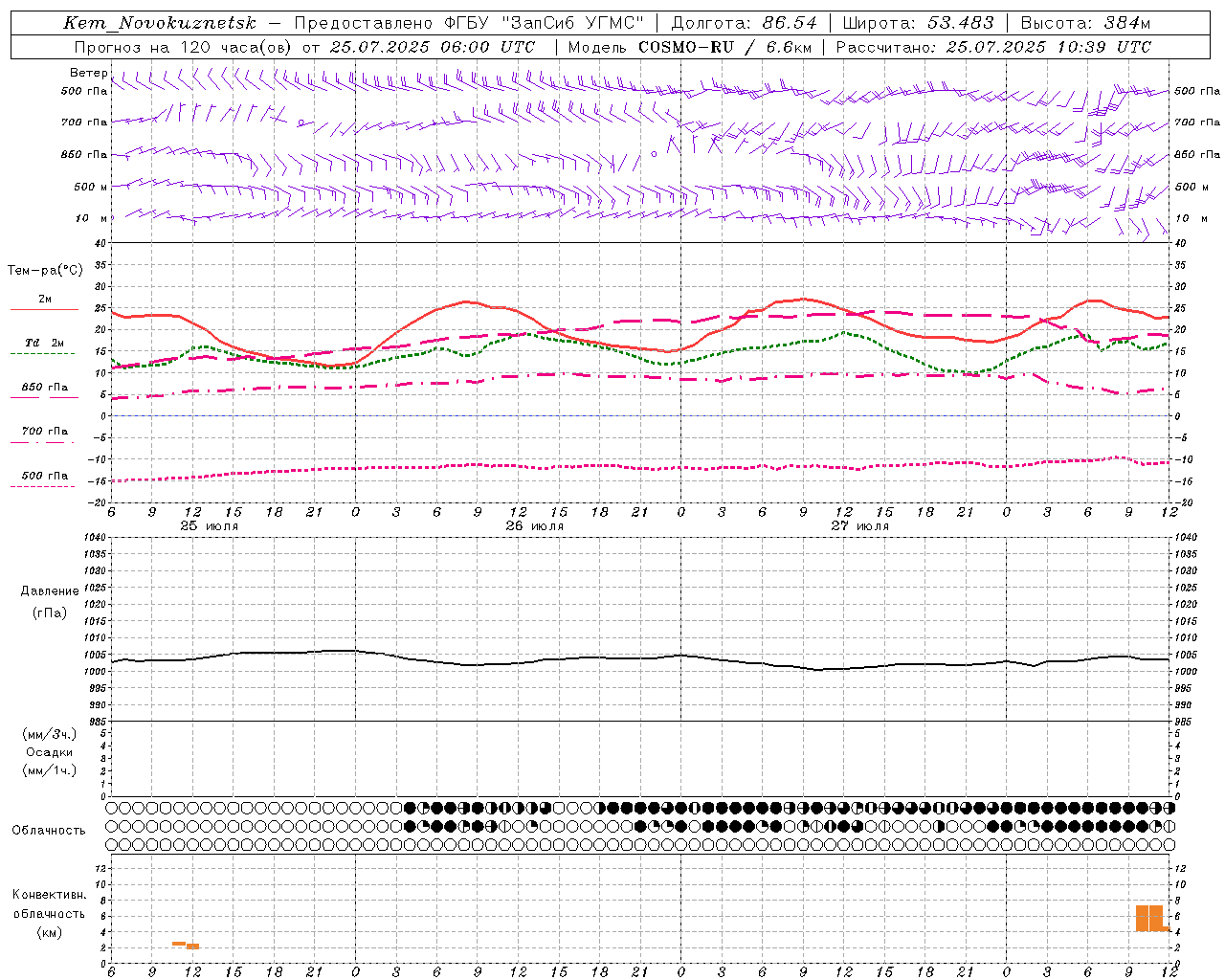The width and height of the screenshot is (1225, 980).
Task: Click the '(мм/1ч.)' precipitation unit label
Action: [50, 770]
